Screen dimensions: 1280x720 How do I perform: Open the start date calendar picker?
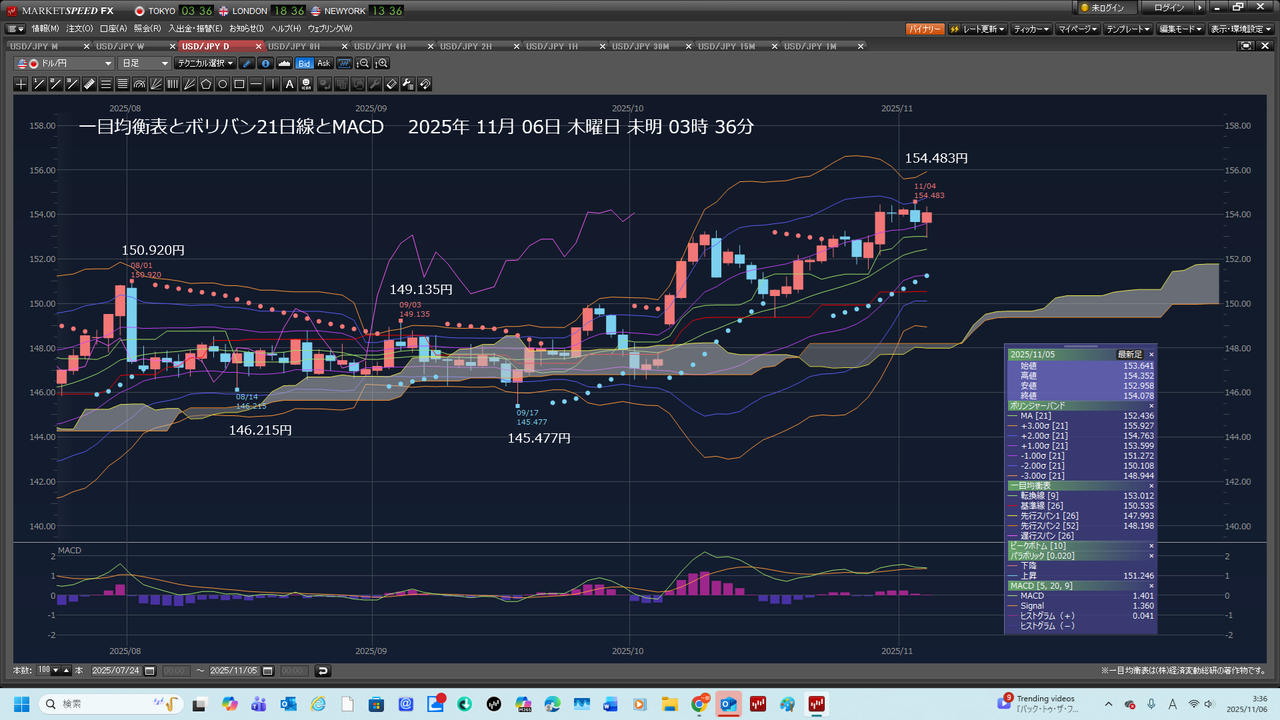point(150,671)
